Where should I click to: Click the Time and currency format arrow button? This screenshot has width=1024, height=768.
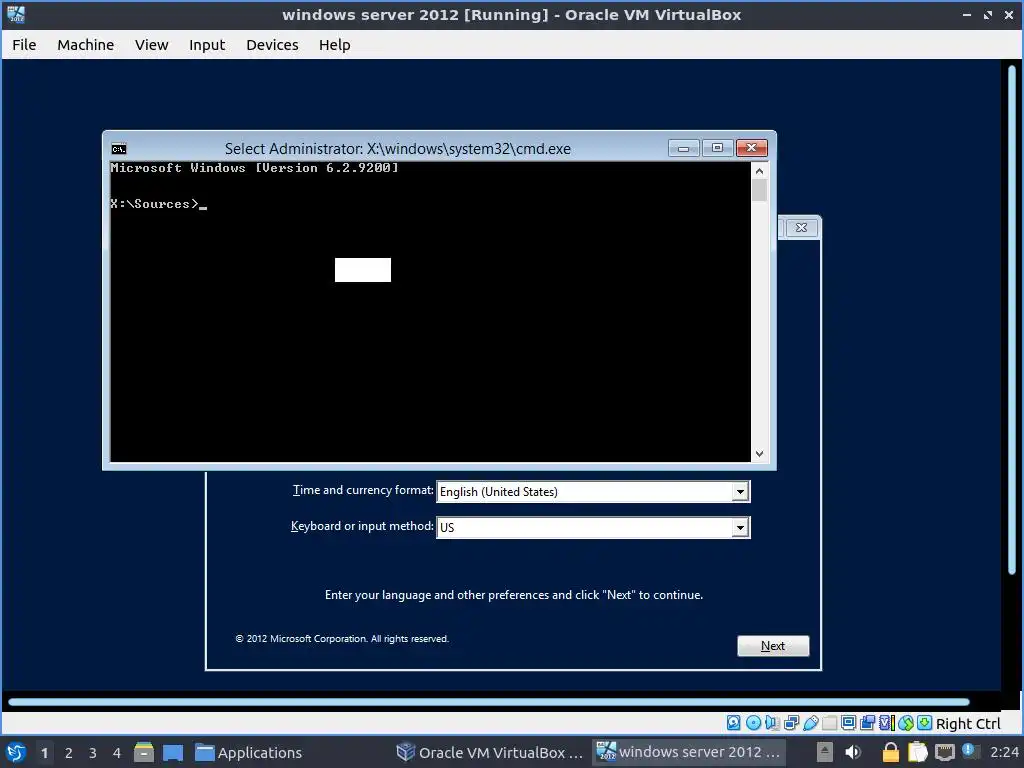pos(740,492)
